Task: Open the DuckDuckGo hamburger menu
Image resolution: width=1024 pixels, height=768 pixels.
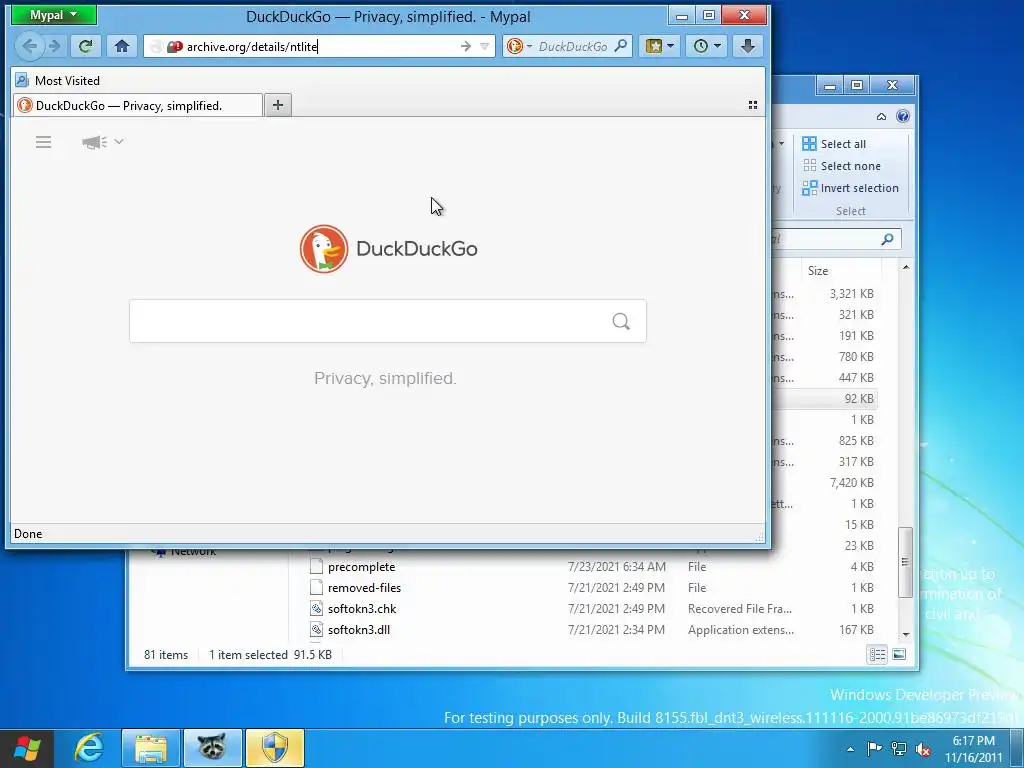Action: [x=43, y=142]
